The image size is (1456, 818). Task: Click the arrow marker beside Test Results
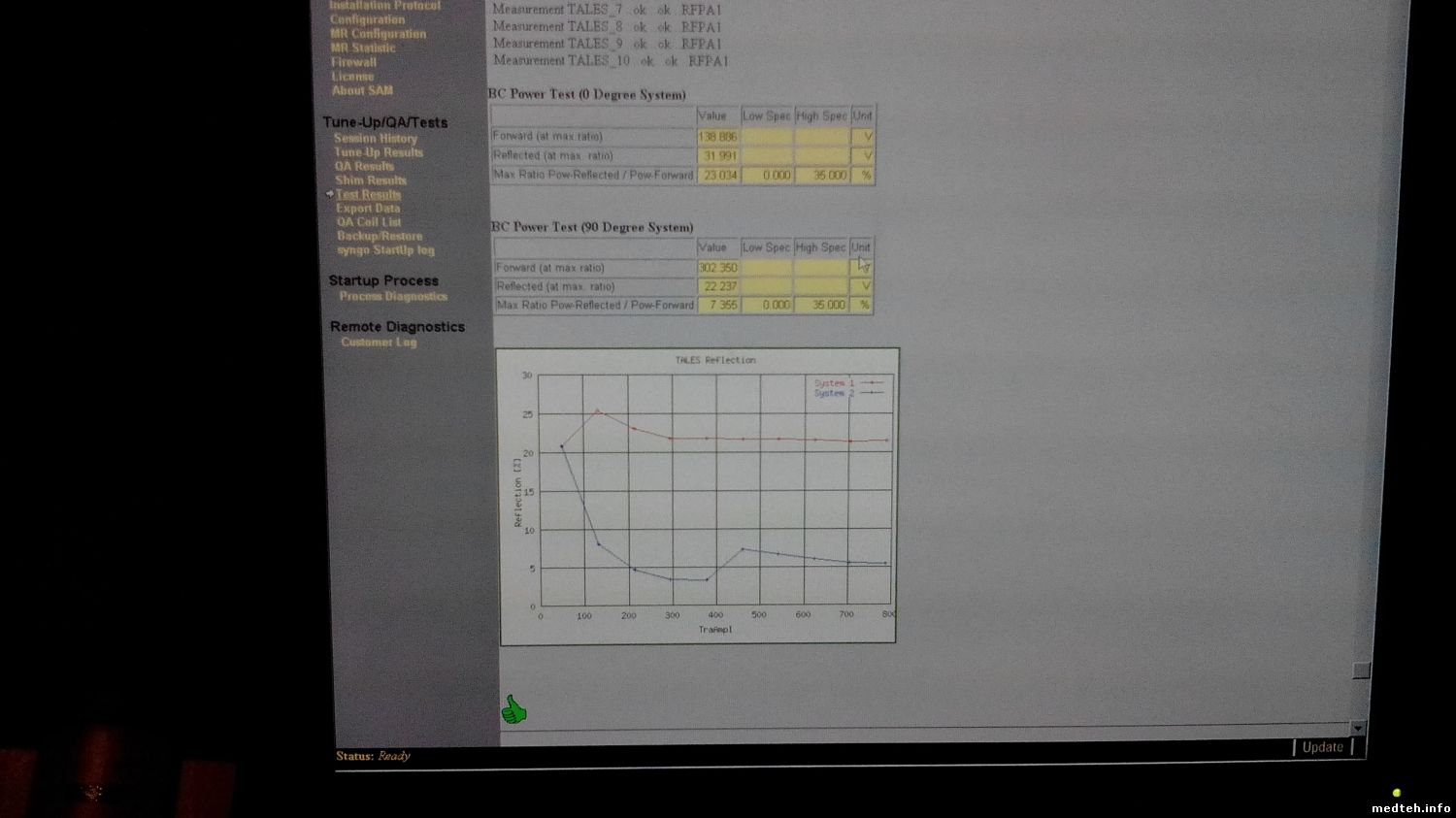tap(330, 194)
